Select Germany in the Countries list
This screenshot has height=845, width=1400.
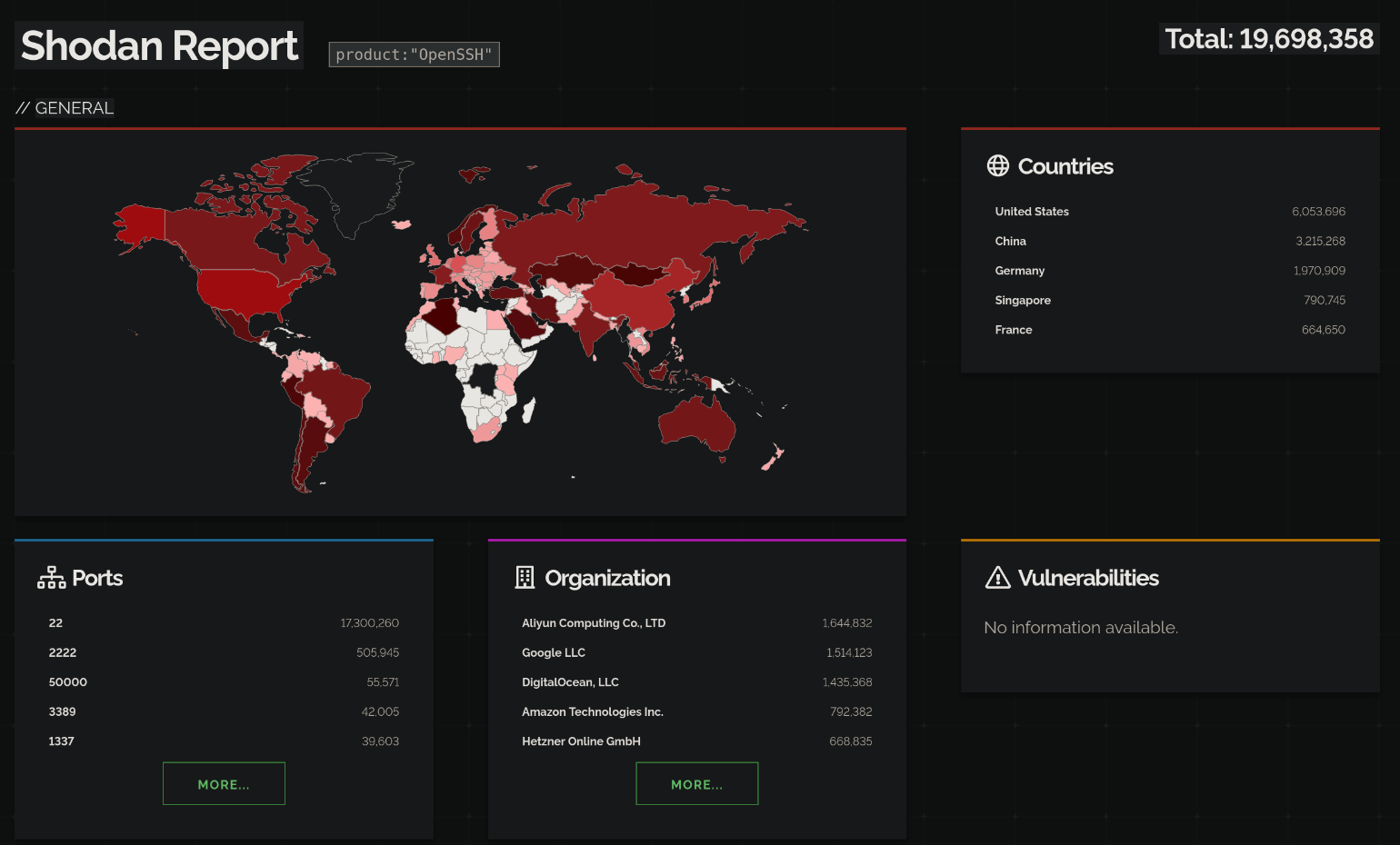click(x=1019, y=271)
